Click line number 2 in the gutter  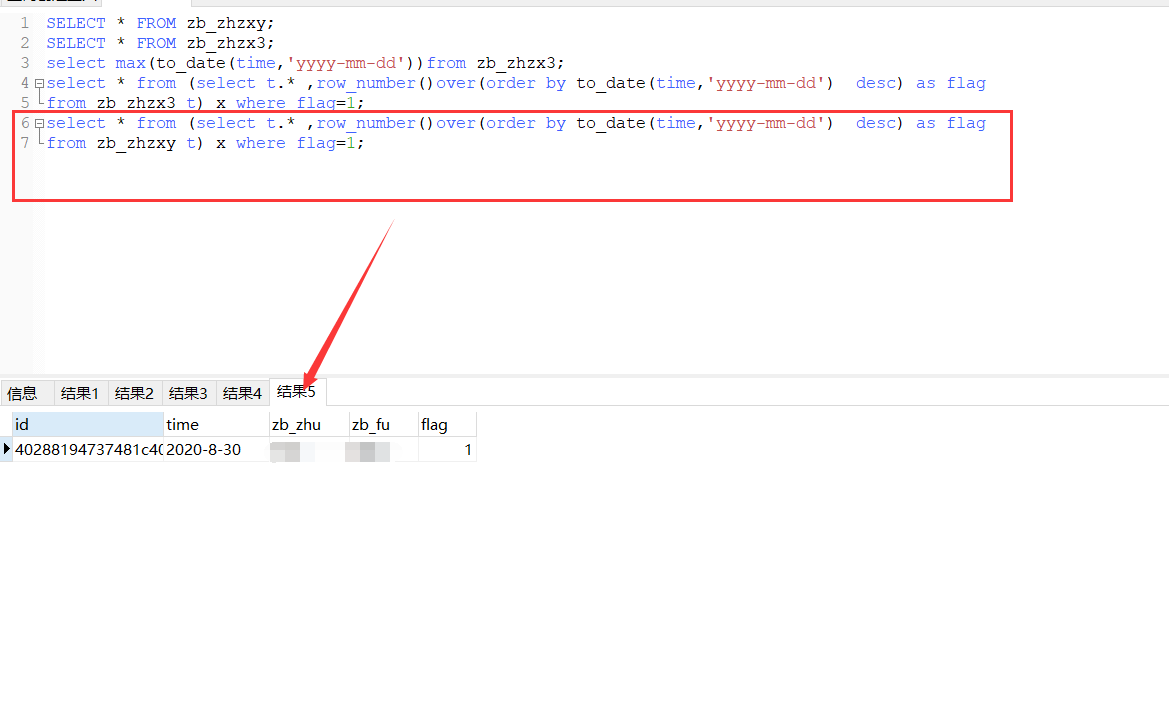[x=25, y=43]
